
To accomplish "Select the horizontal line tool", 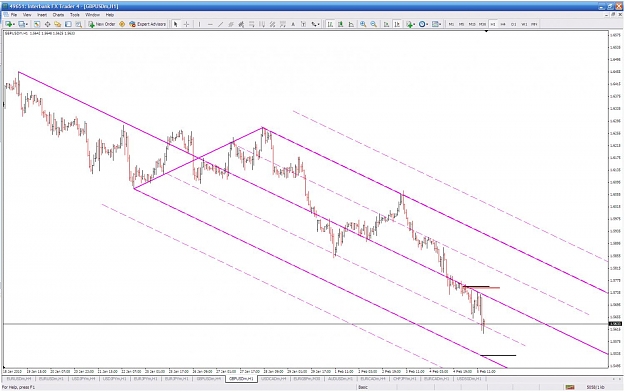I will [x=210, y=24].
